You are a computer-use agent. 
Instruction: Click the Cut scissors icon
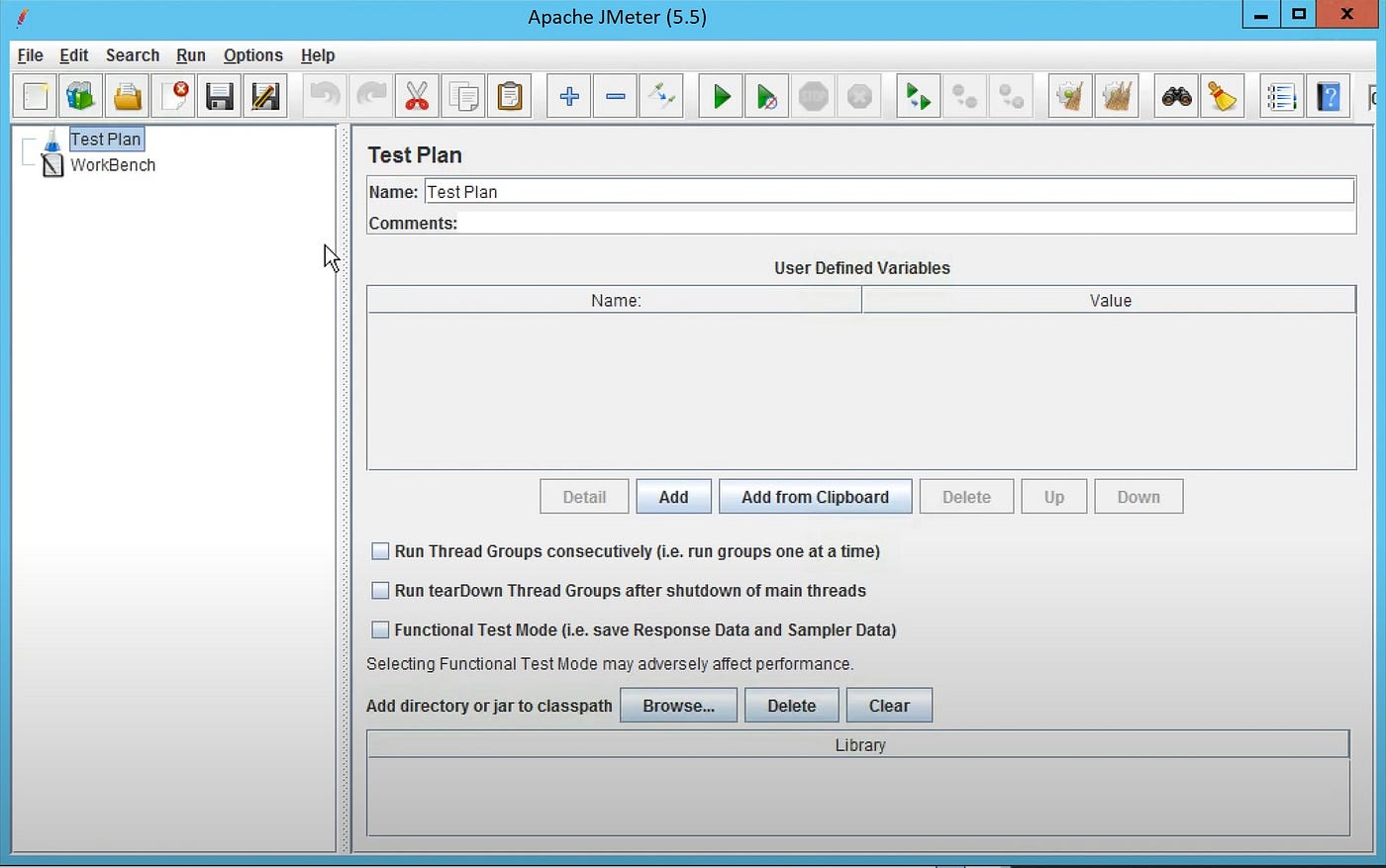click(417, 96)
